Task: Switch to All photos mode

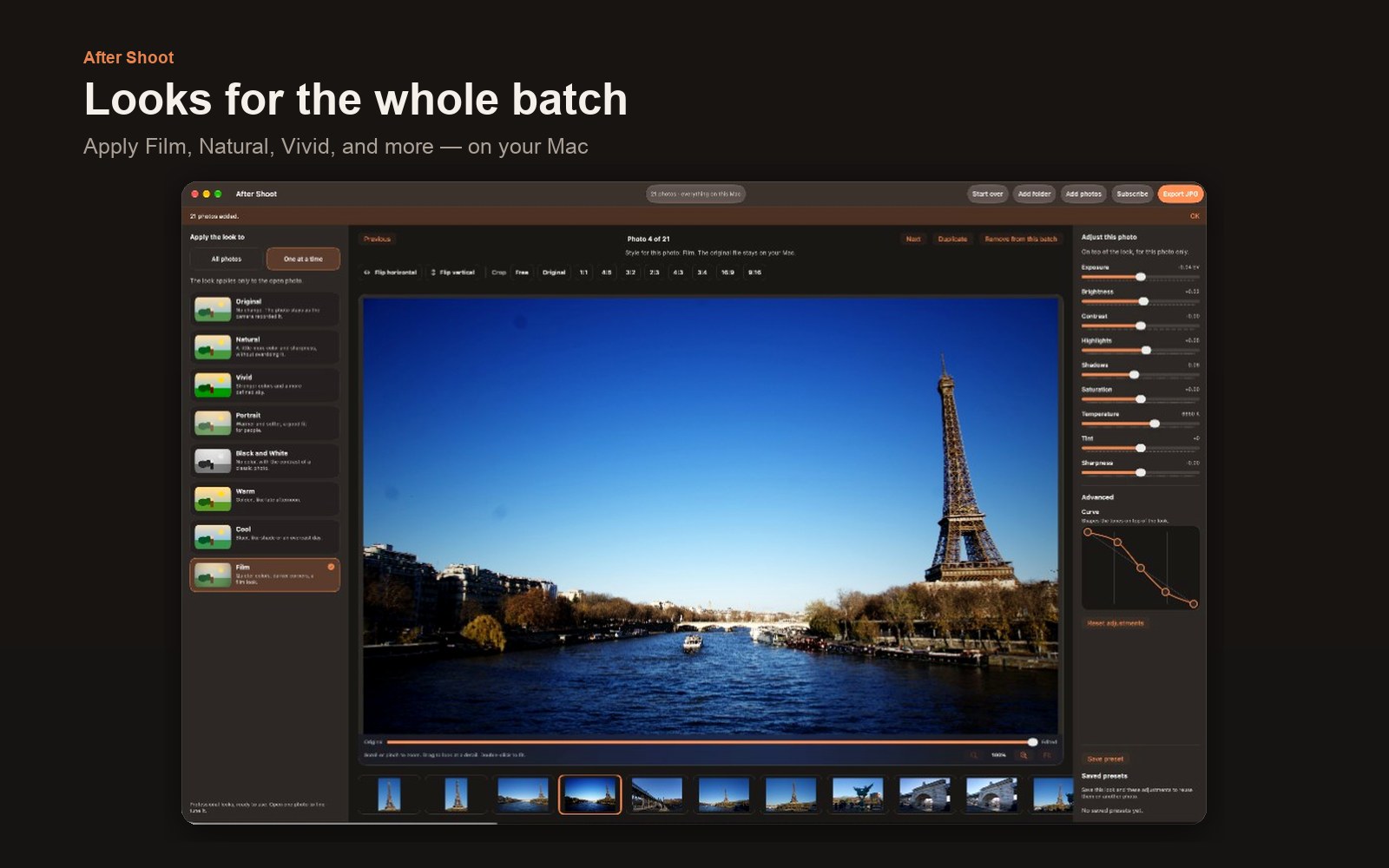Action: pos(227,259)
